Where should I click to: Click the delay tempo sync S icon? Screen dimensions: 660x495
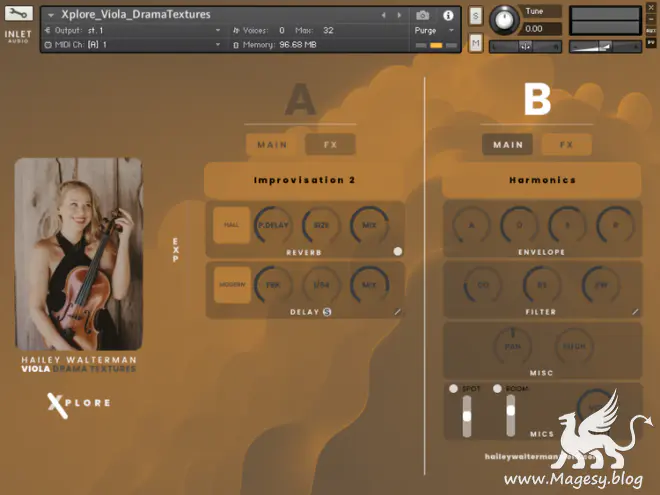[327, 312]
